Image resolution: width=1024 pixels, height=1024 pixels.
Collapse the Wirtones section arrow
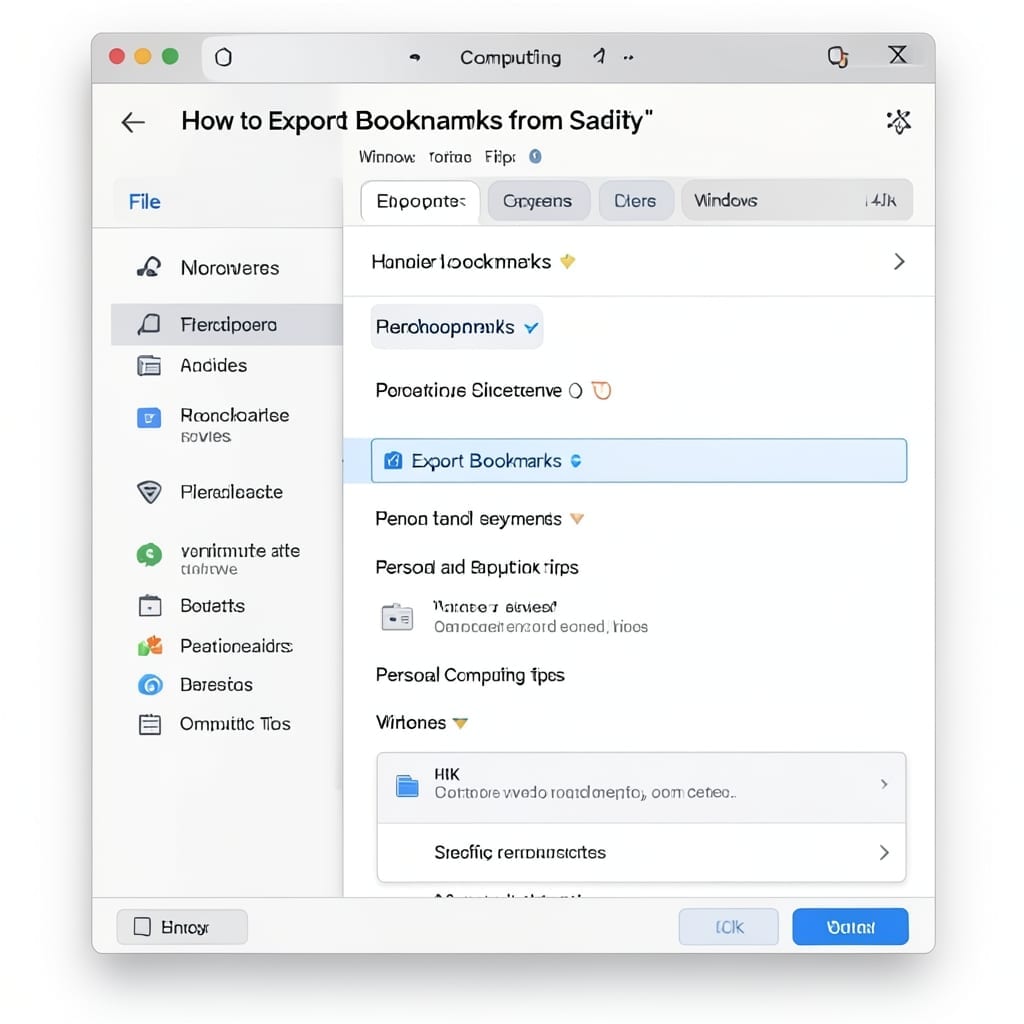(x=460, y=723)
